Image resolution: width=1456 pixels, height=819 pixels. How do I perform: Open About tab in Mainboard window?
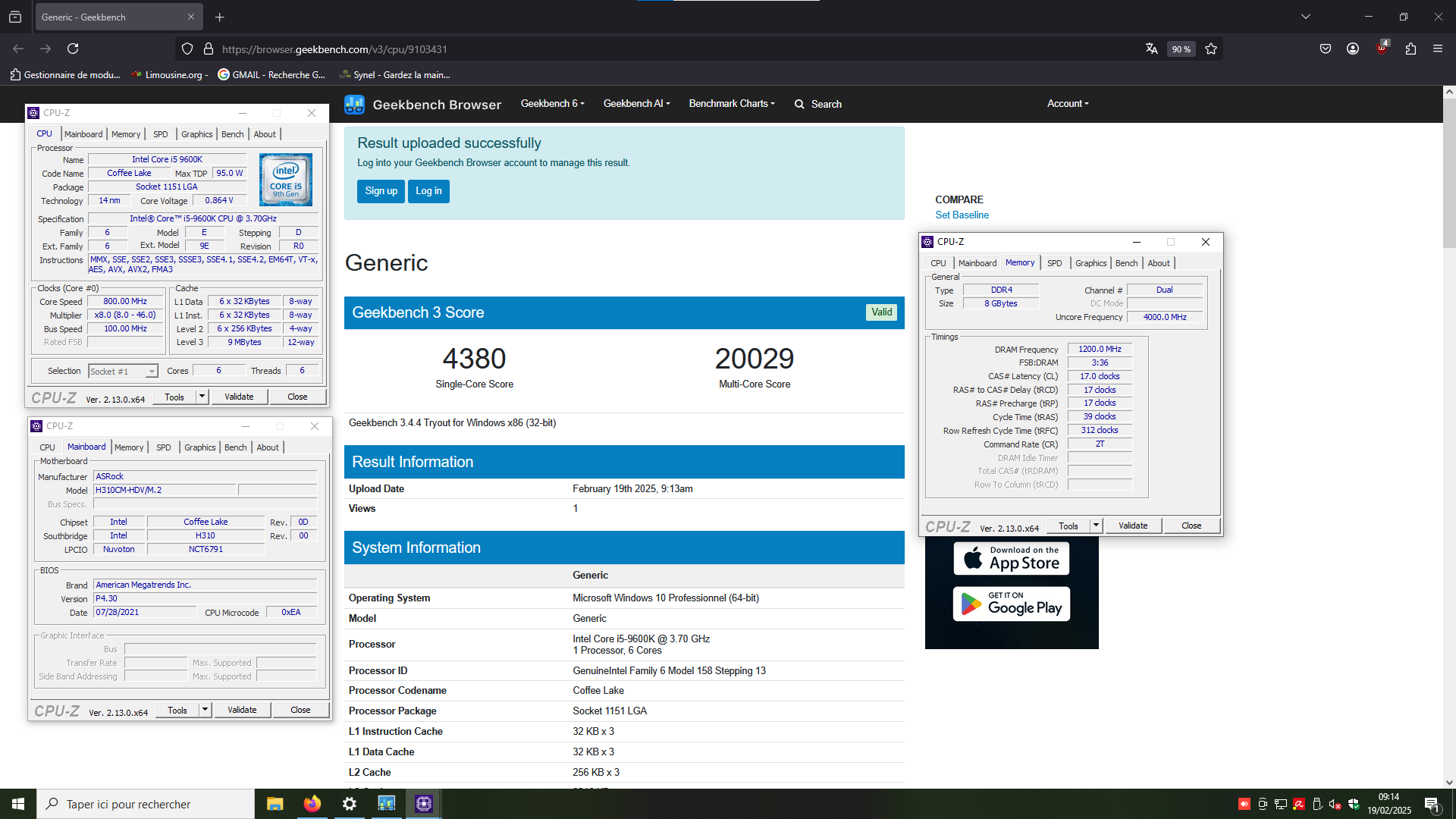coord(268,447)
